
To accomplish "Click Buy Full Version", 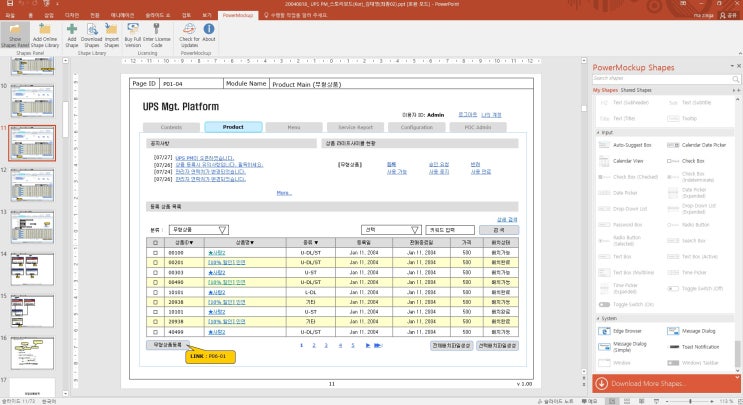I will tap(133, 36).
